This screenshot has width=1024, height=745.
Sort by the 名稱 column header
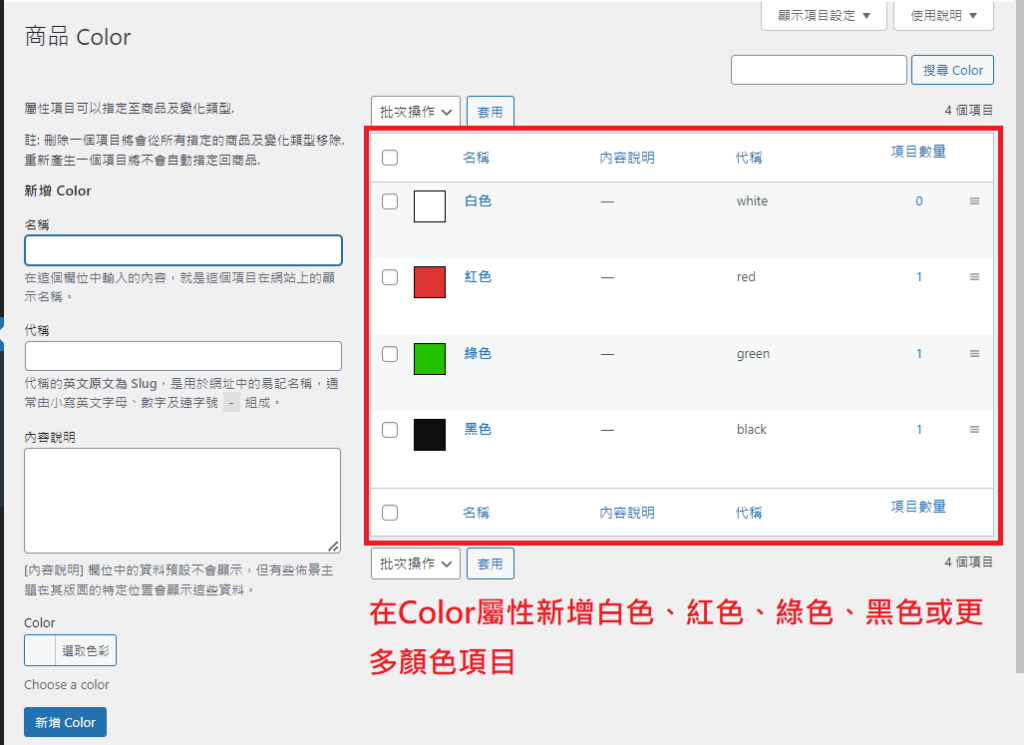click(476, 157)
